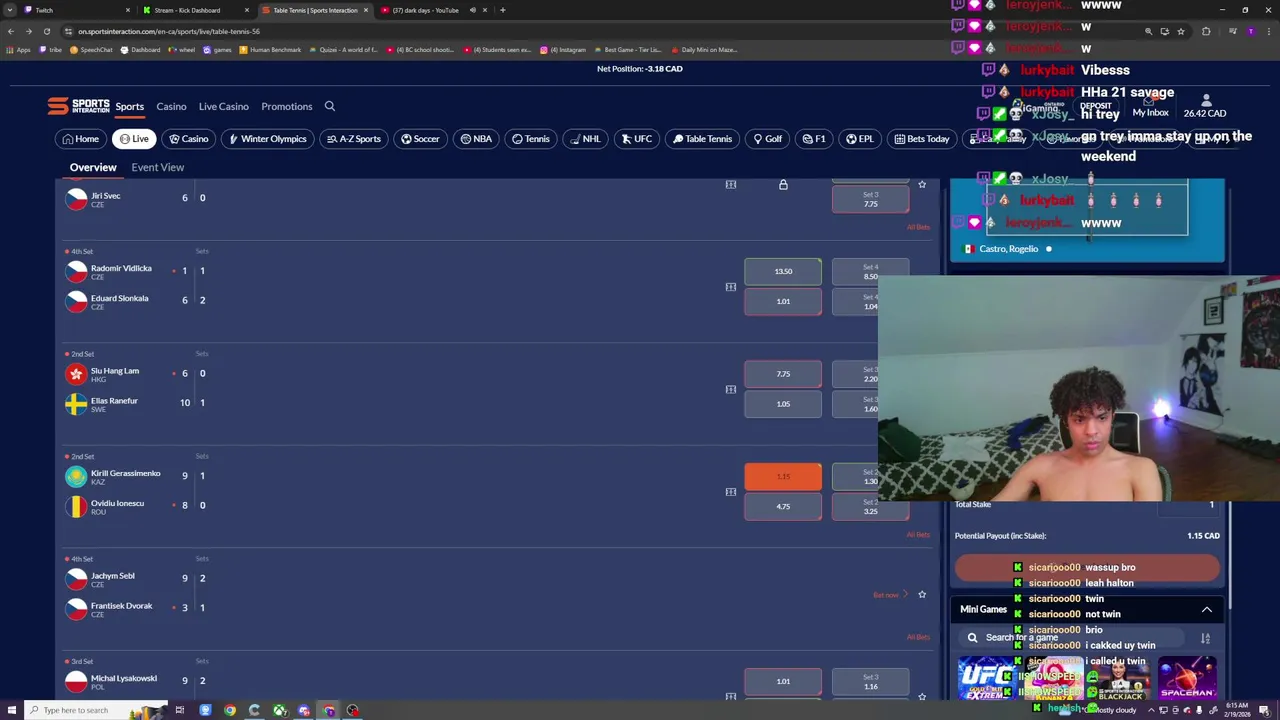
Task: Open Tennis category
Action: (x=531, y=139)
